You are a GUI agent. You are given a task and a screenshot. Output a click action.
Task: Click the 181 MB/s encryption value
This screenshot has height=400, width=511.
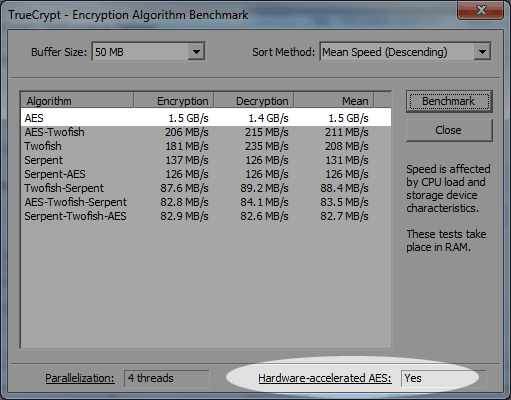[x=187, y=146]
